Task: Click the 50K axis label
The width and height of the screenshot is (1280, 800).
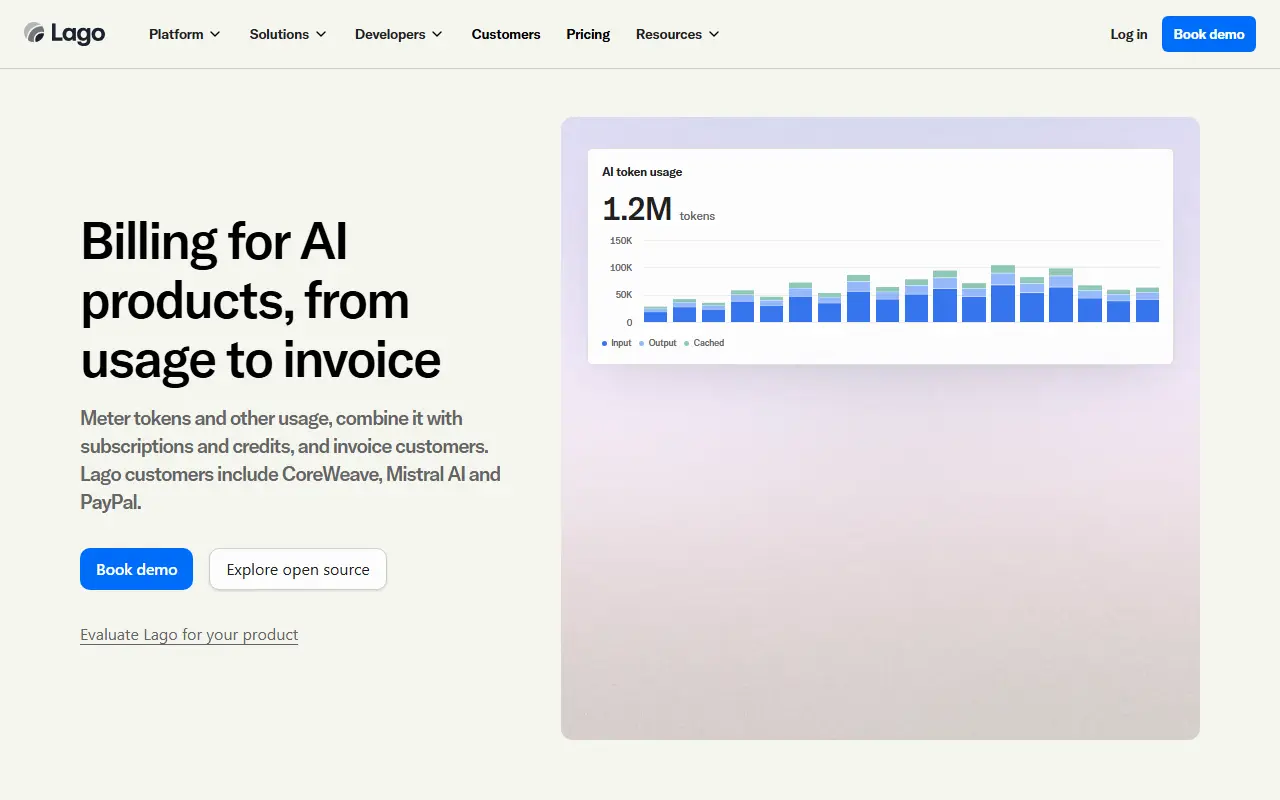Action: coord(623,295)
